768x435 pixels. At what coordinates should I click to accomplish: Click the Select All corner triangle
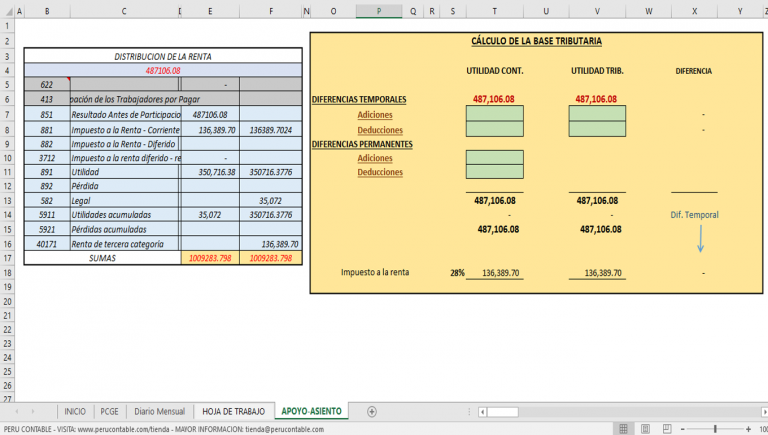click(x=8, y=11)
